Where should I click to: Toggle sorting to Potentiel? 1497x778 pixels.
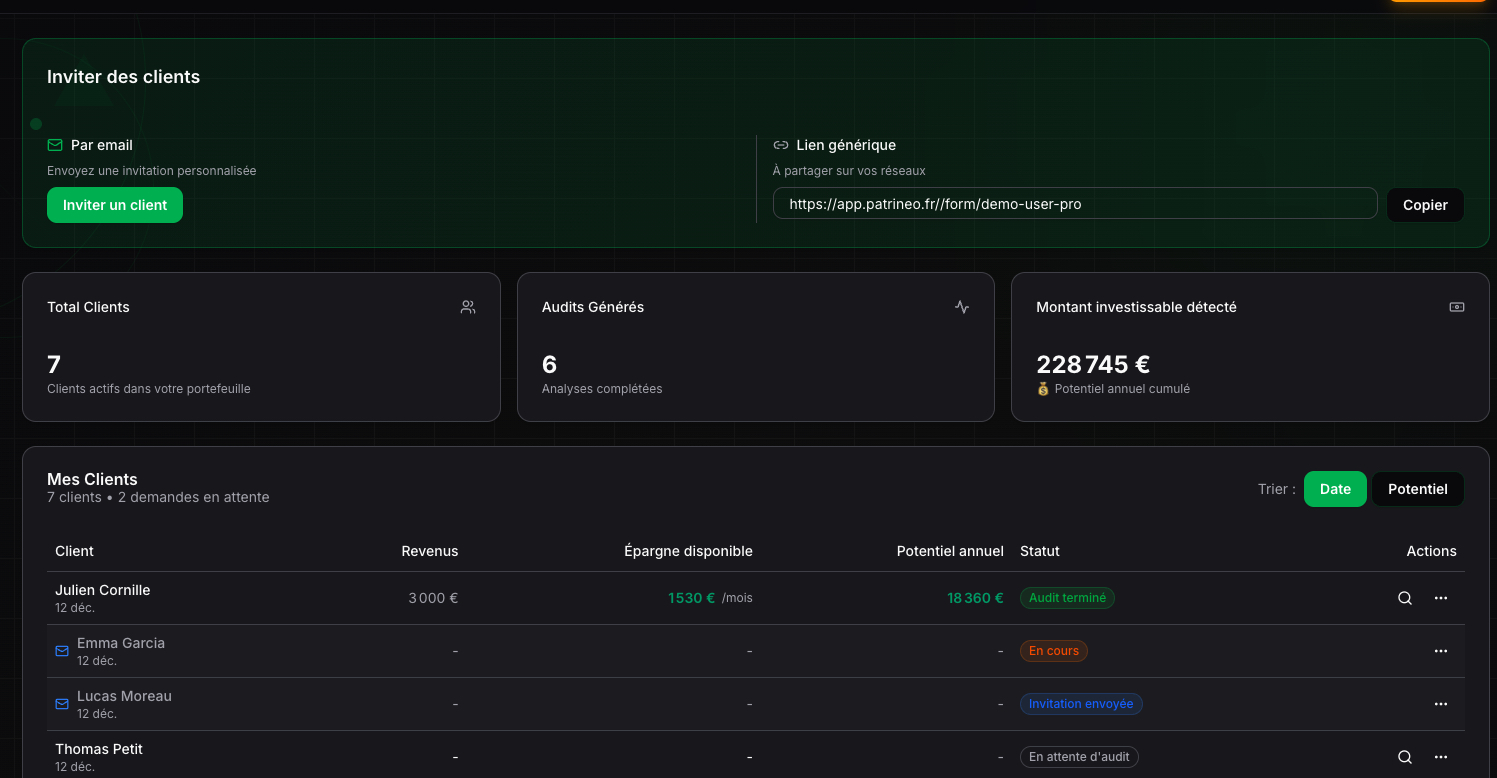point(1417,489)
